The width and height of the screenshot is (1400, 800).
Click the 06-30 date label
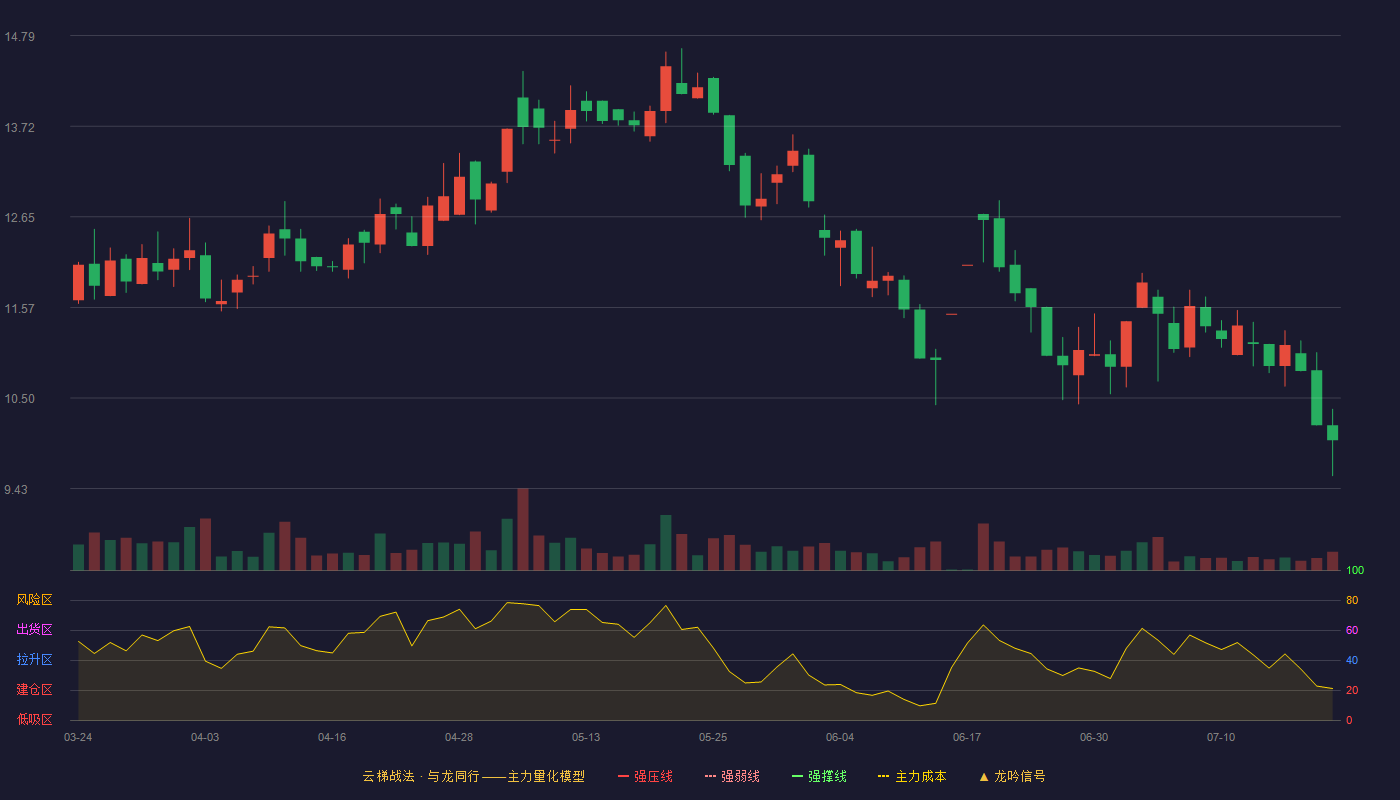click(x=1094, y=737)
